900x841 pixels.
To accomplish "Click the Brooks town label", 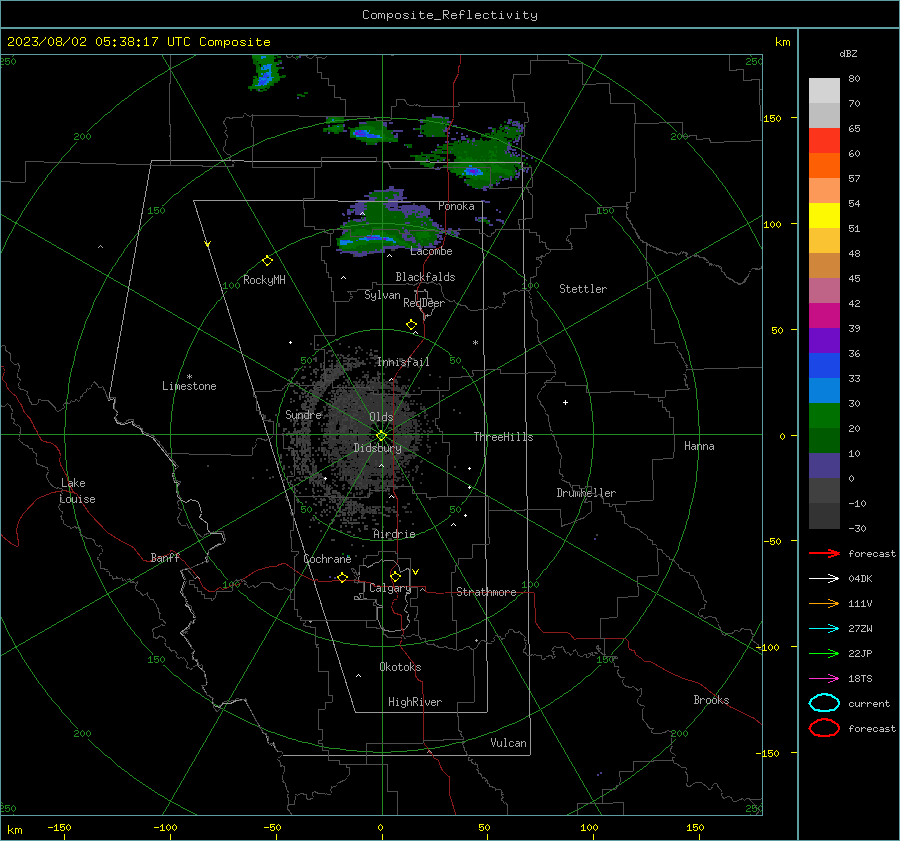I will (x=711, y=700).
